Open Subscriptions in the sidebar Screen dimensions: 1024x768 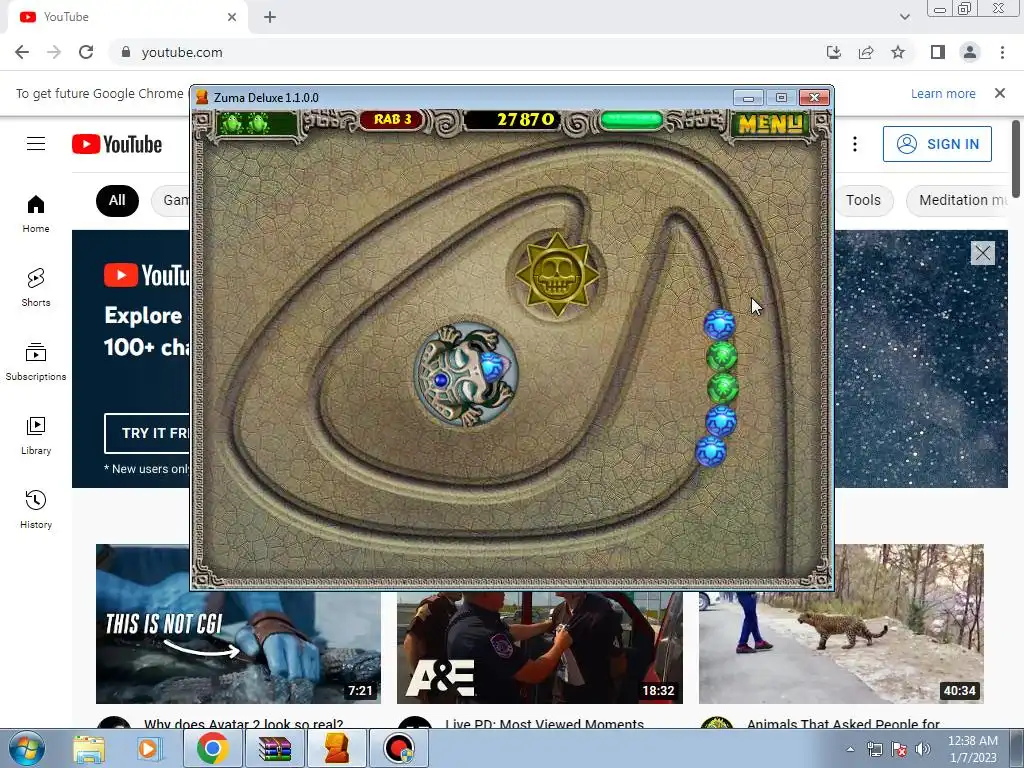pos(36,361)
